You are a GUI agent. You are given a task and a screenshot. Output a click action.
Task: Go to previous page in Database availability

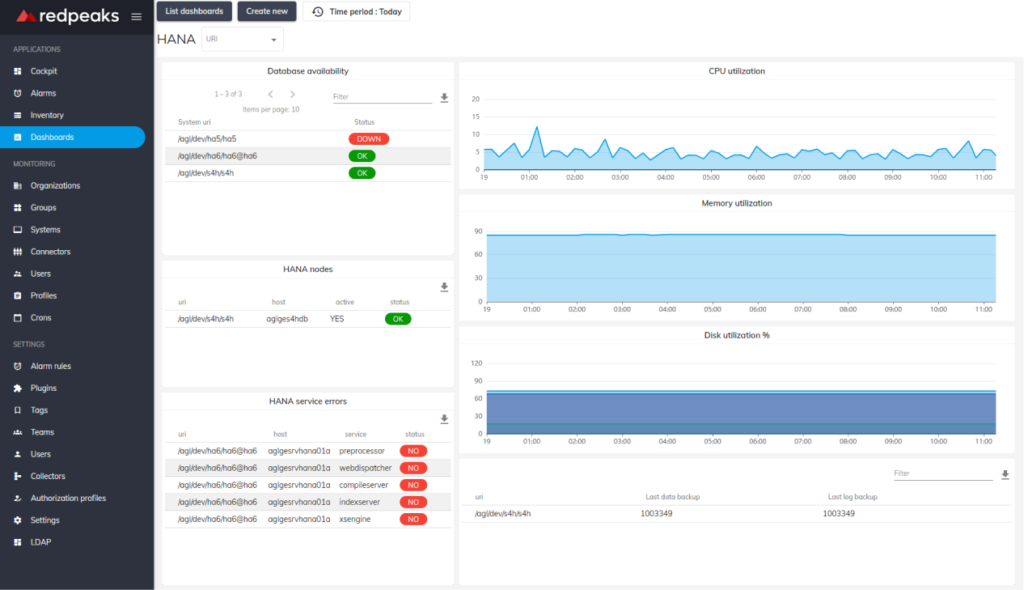(270, 94)
